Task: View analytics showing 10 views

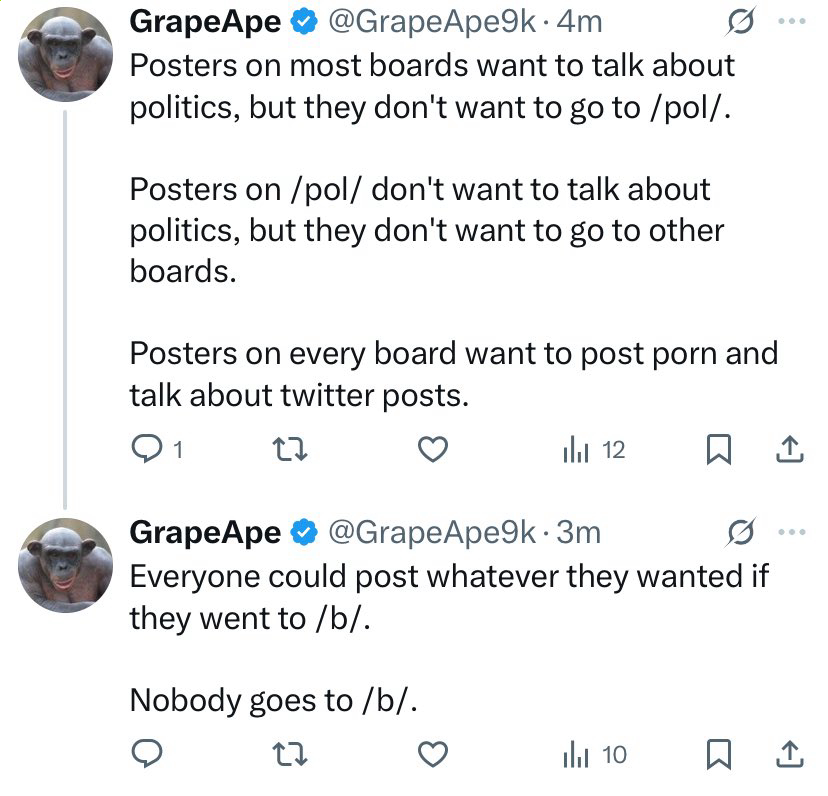Action: (x=595, y=755)
